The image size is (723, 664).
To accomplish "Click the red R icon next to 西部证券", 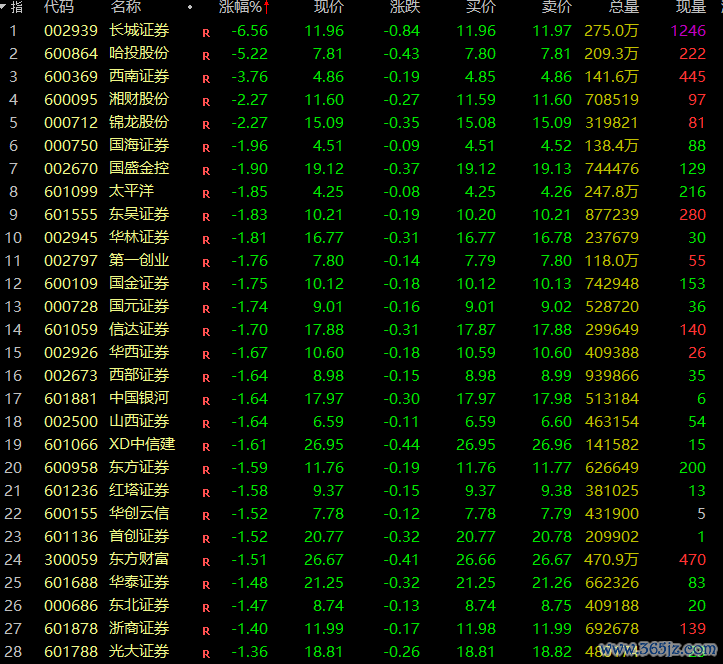I will pos(206,378).
